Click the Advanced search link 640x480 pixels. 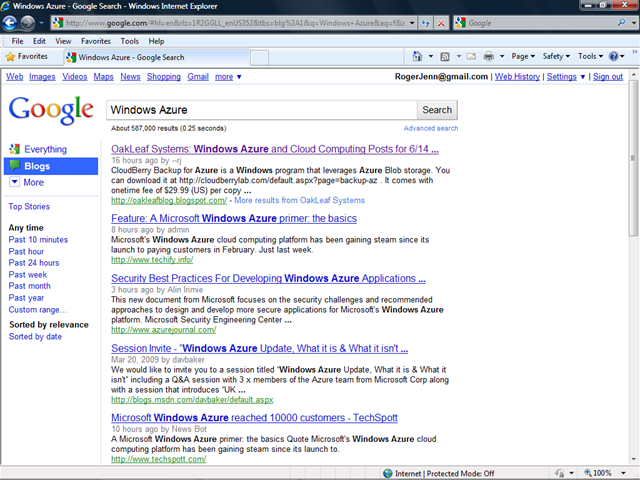pos(431,128)
